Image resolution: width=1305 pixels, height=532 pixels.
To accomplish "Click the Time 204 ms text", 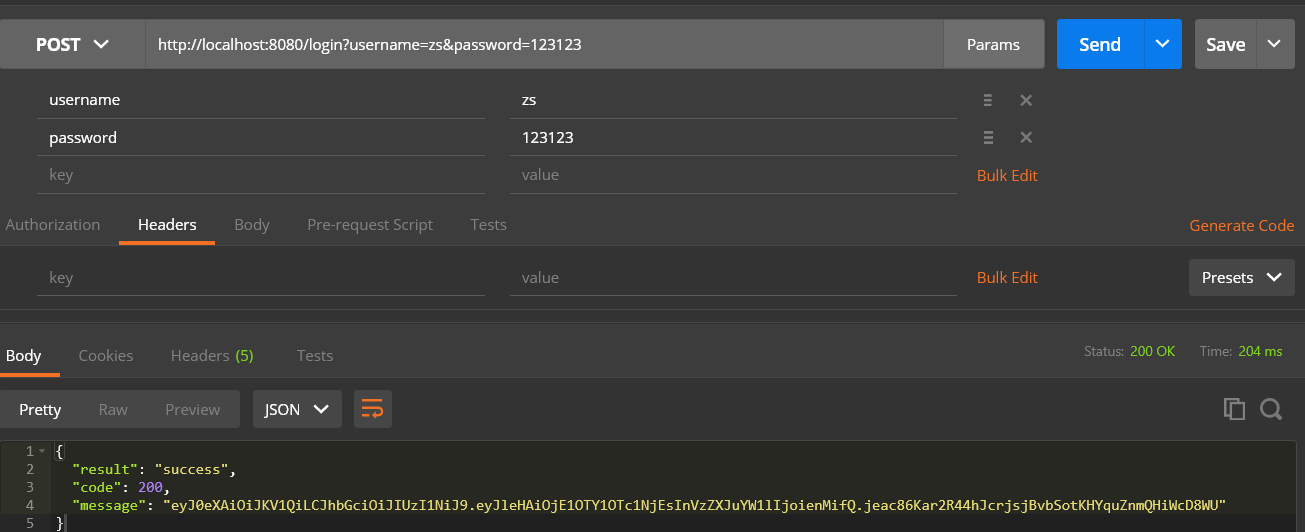I will coord(1241,352).
